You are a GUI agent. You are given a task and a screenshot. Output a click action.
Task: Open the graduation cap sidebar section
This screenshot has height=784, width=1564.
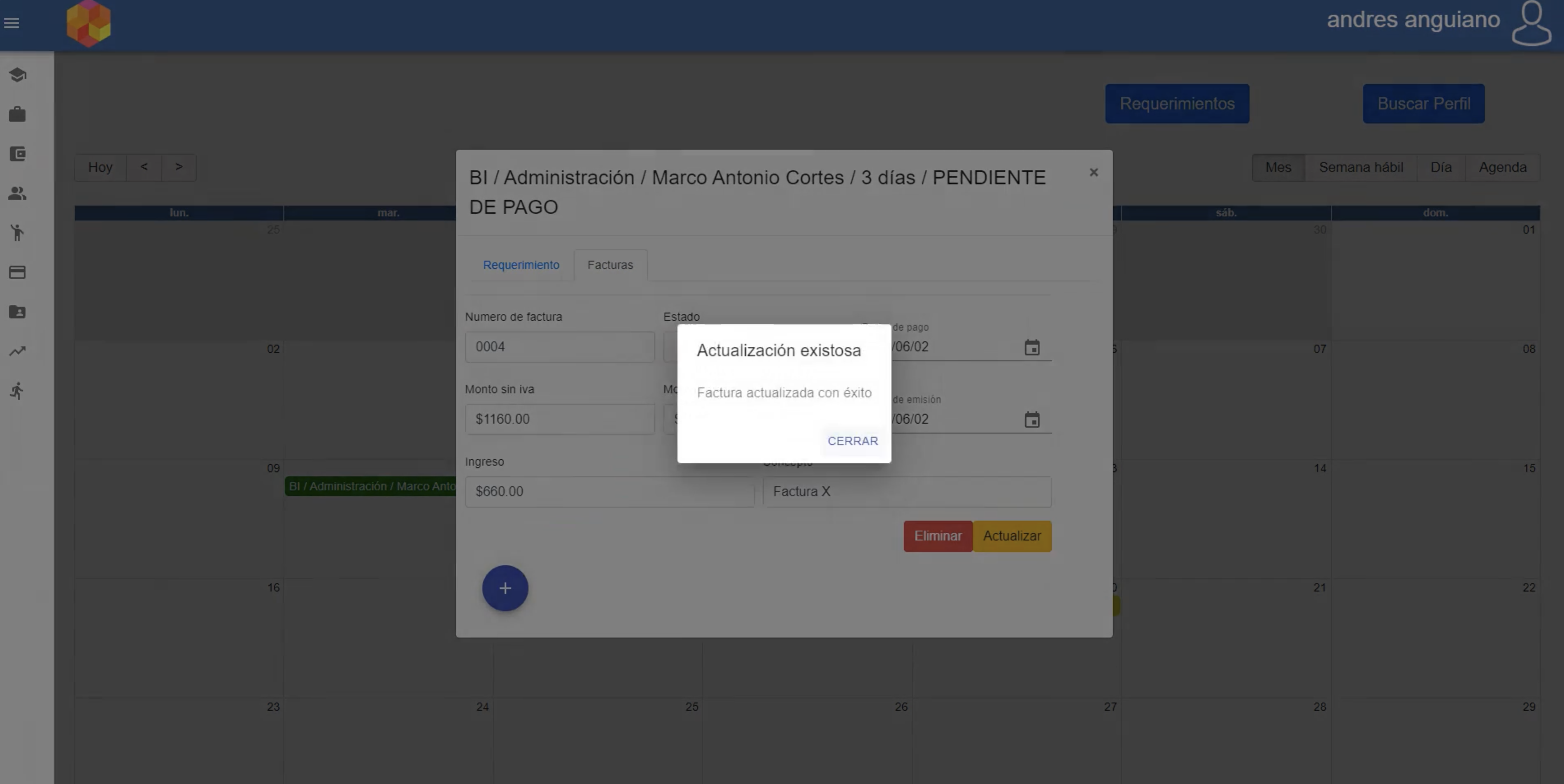pos(17,74)
